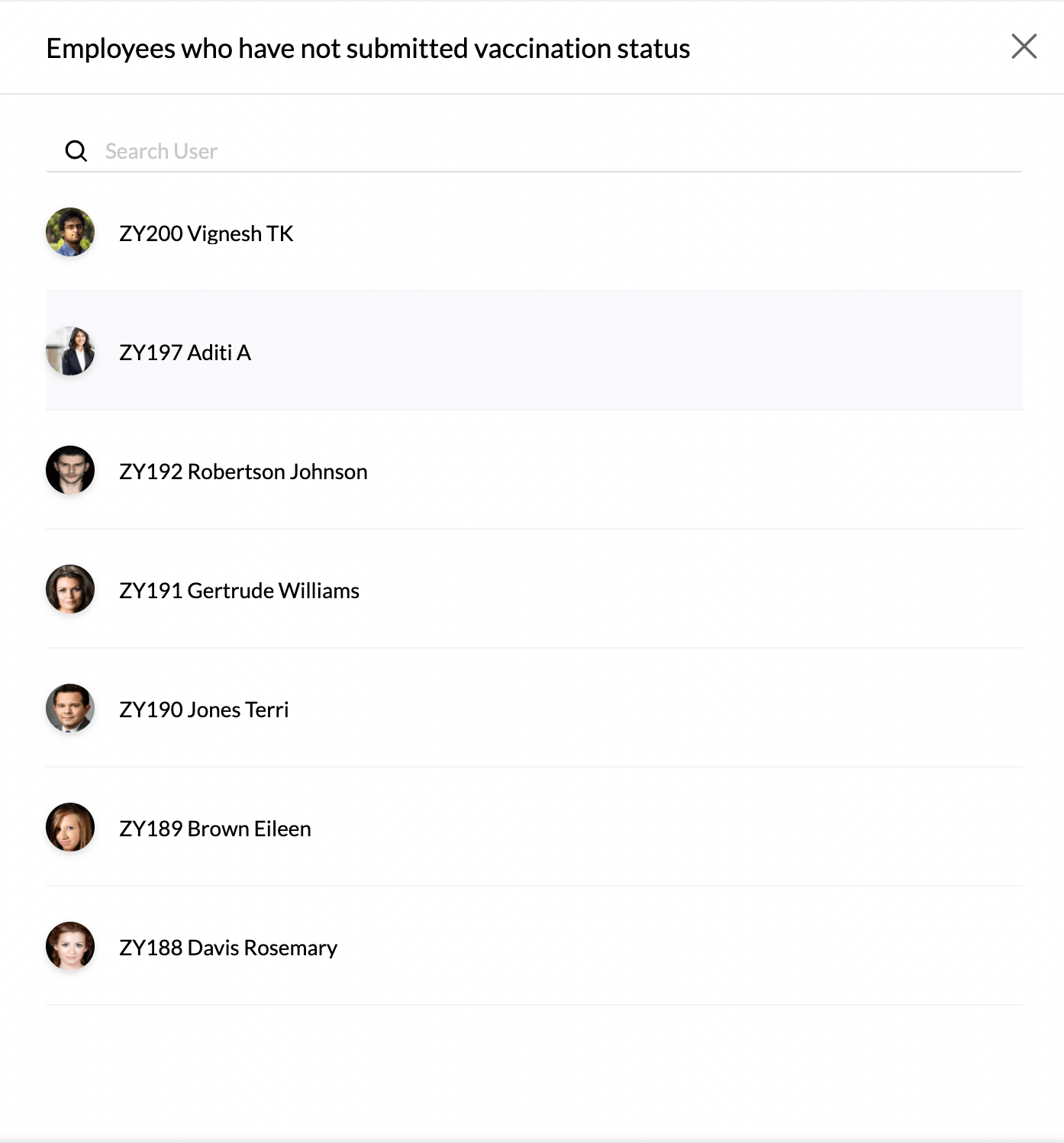Click the search magnifier icon

point(76,151)
